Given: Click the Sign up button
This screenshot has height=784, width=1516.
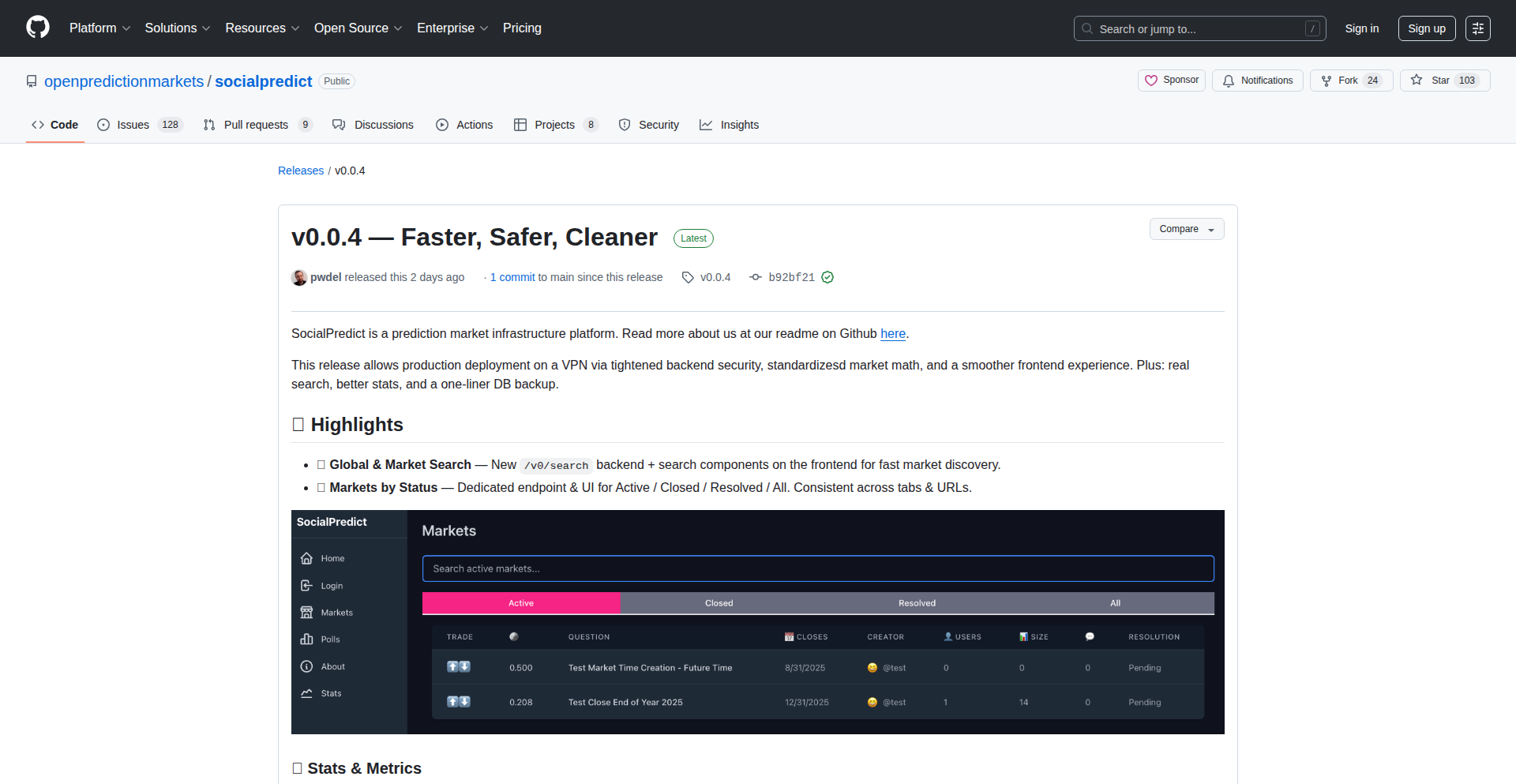Looking at the screenshot, I should coord(1426,28).
